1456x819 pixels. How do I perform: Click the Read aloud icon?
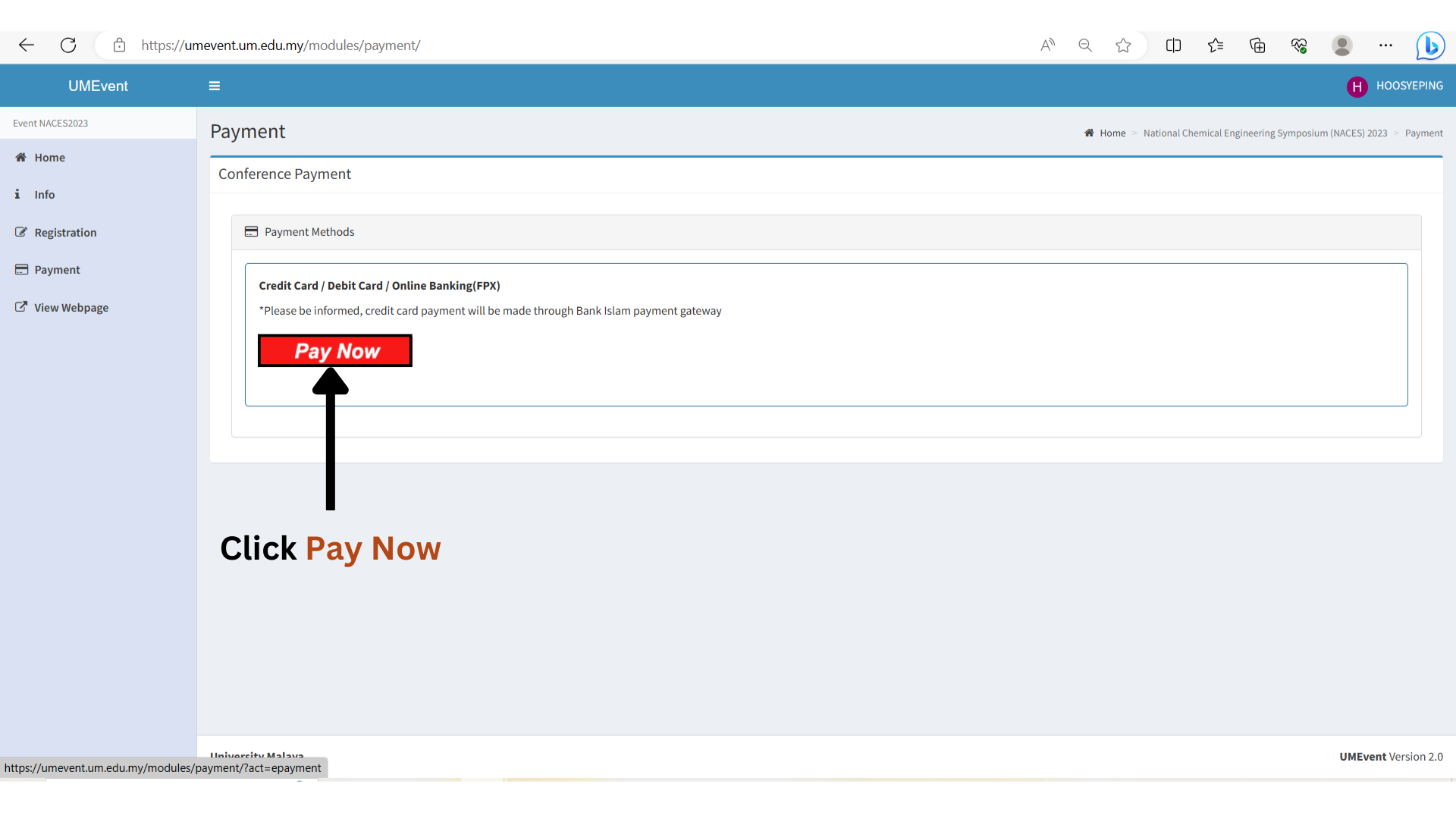pos(1047,45)
